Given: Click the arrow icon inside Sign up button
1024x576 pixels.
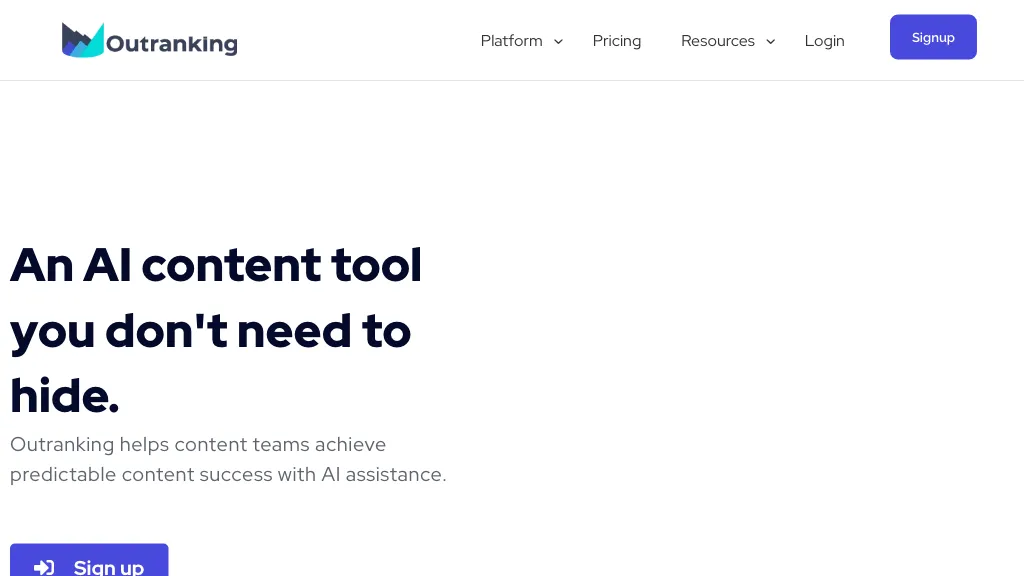Looking at the screenshot, I should coord(44,567).
